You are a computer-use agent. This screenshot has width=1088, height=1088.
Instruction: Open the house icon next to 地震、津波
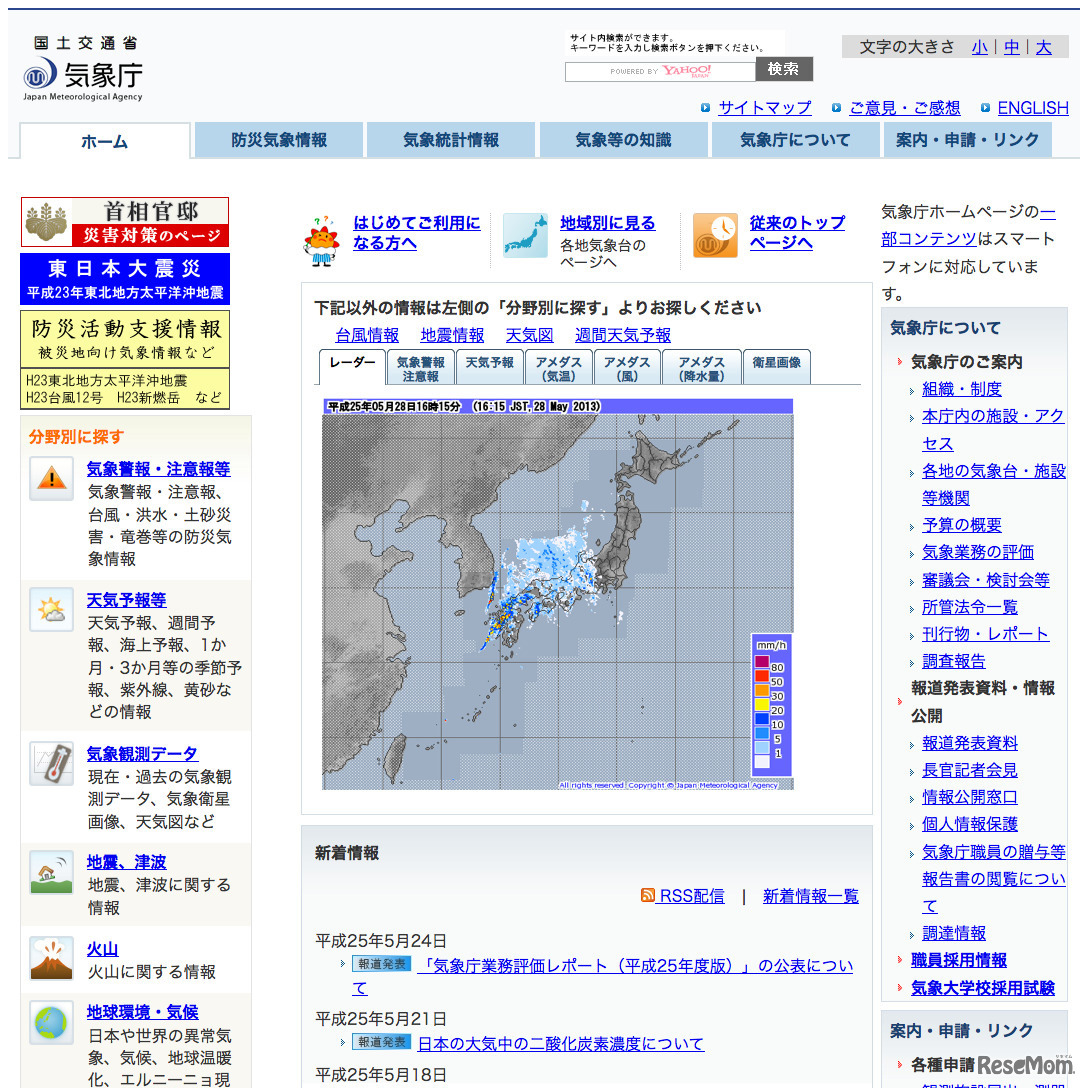pyautogui.click(x=51, y=870)
